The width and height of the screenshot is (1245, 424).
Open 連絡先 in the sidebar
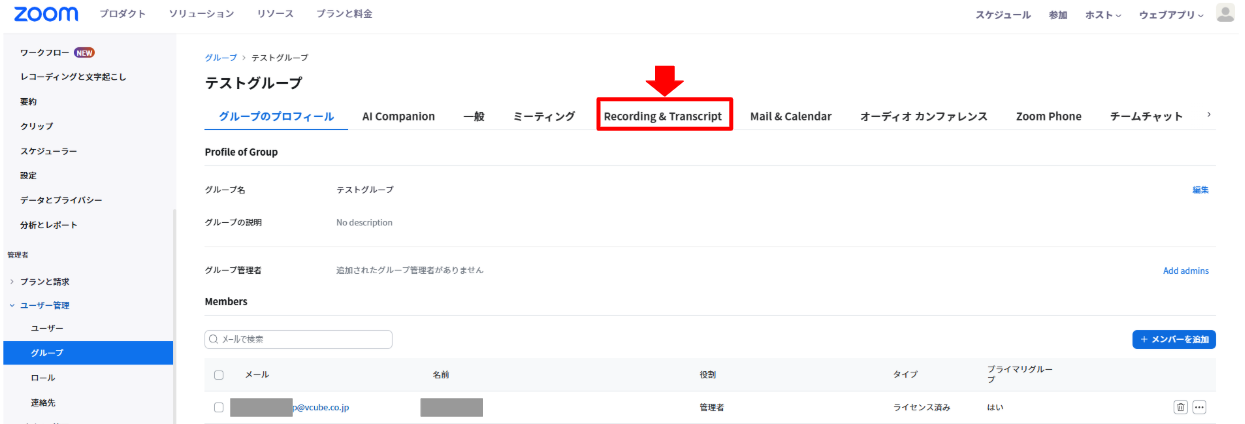point(43,402)
